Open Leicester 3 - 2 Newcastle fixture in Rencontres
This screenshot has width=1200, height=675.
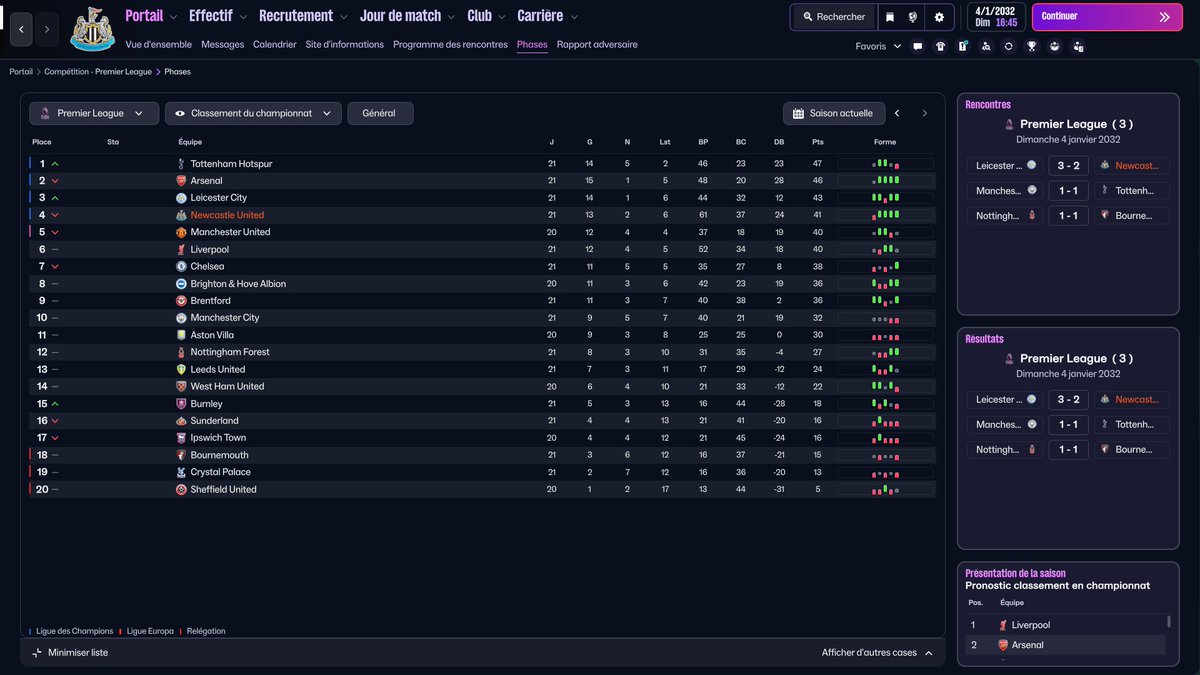coord(1068,165)
